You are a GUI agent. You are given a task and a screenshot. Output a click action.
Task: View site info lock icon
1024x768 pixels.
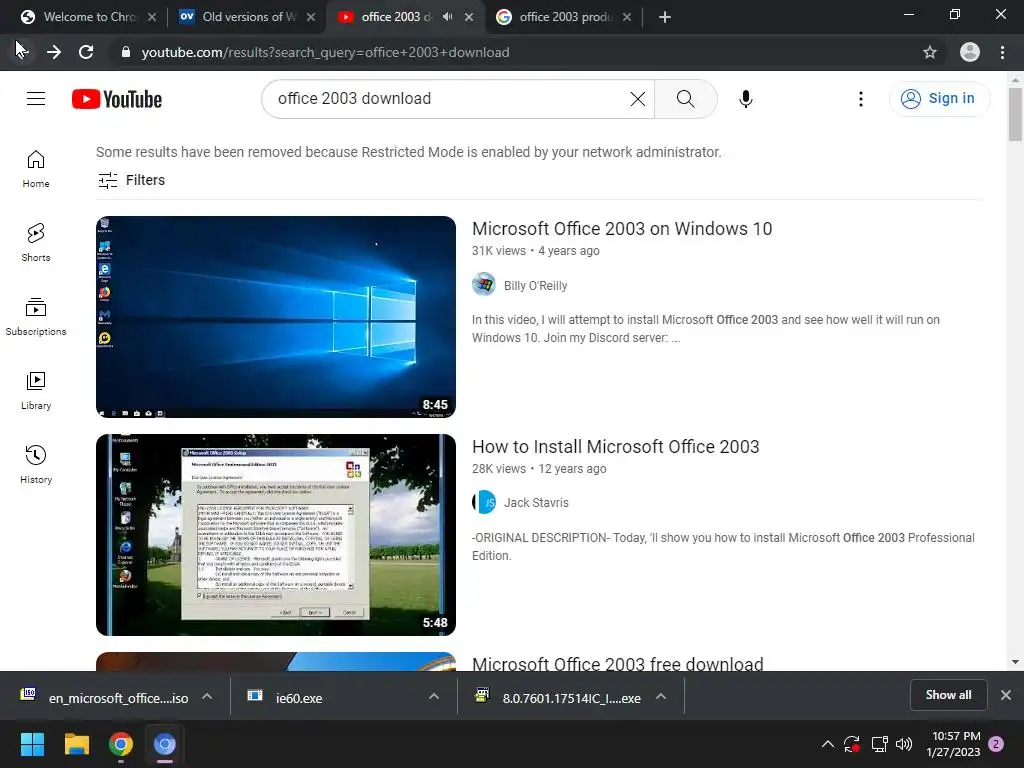point(125,52)
